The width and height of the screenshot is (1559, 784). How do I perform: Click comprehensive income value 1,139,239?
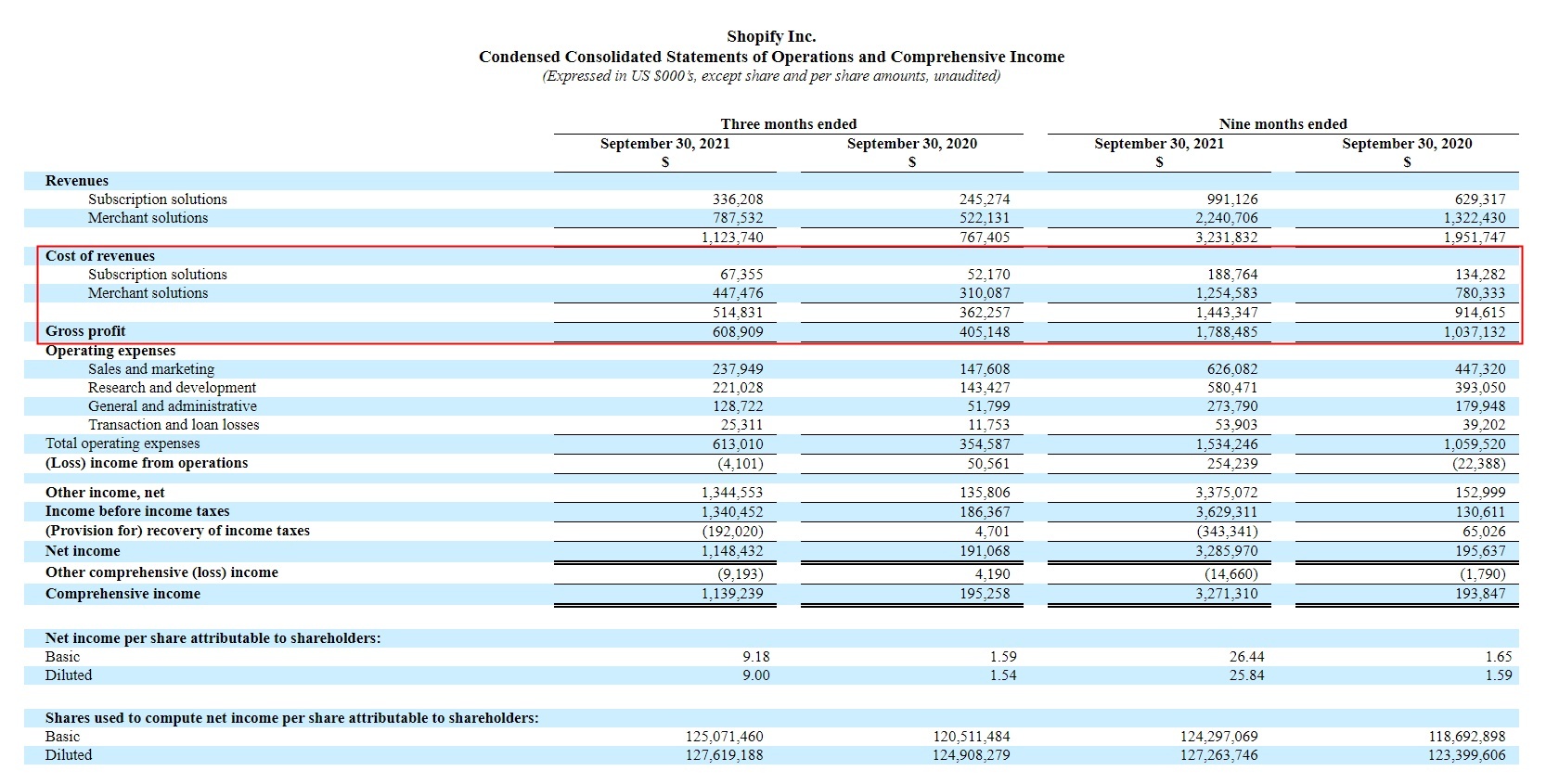732,594
